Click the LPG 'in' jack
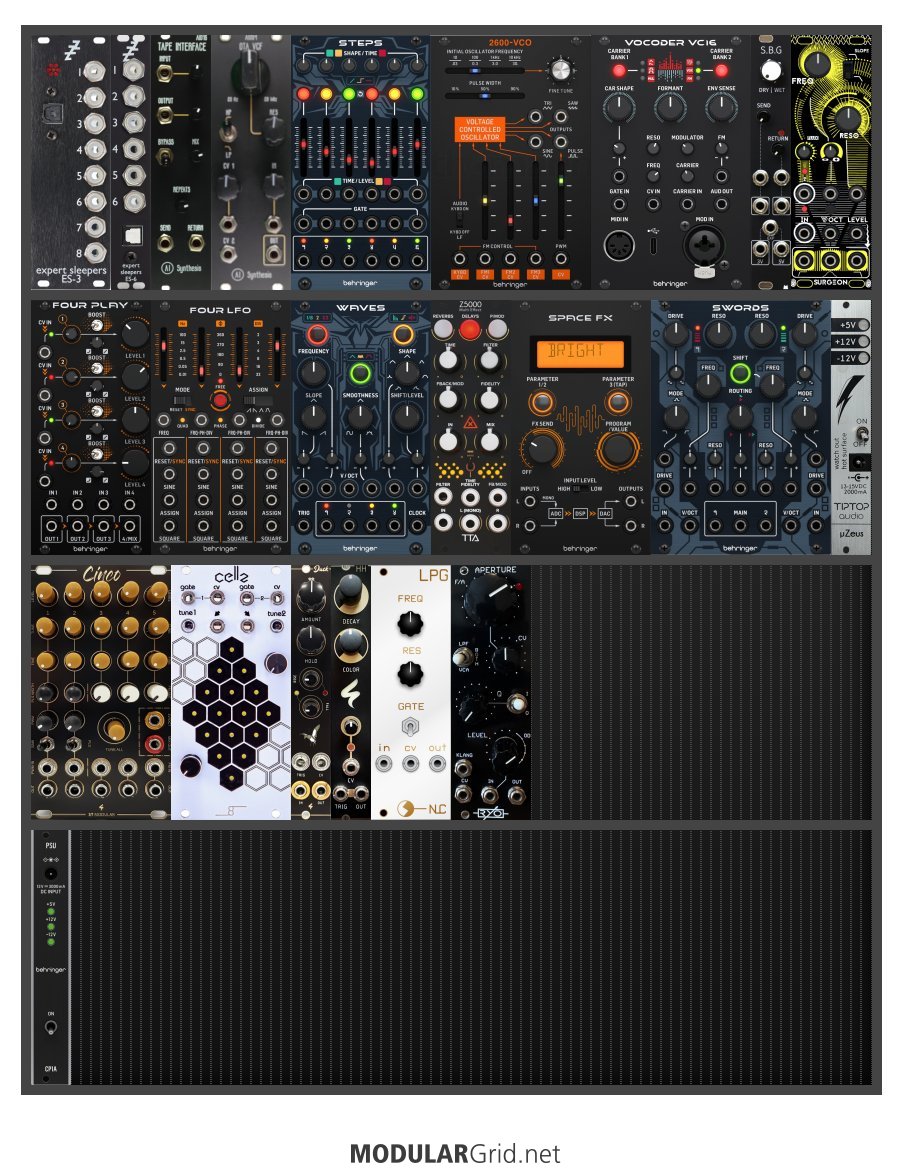912x1175 pixels. click(384, 764)
